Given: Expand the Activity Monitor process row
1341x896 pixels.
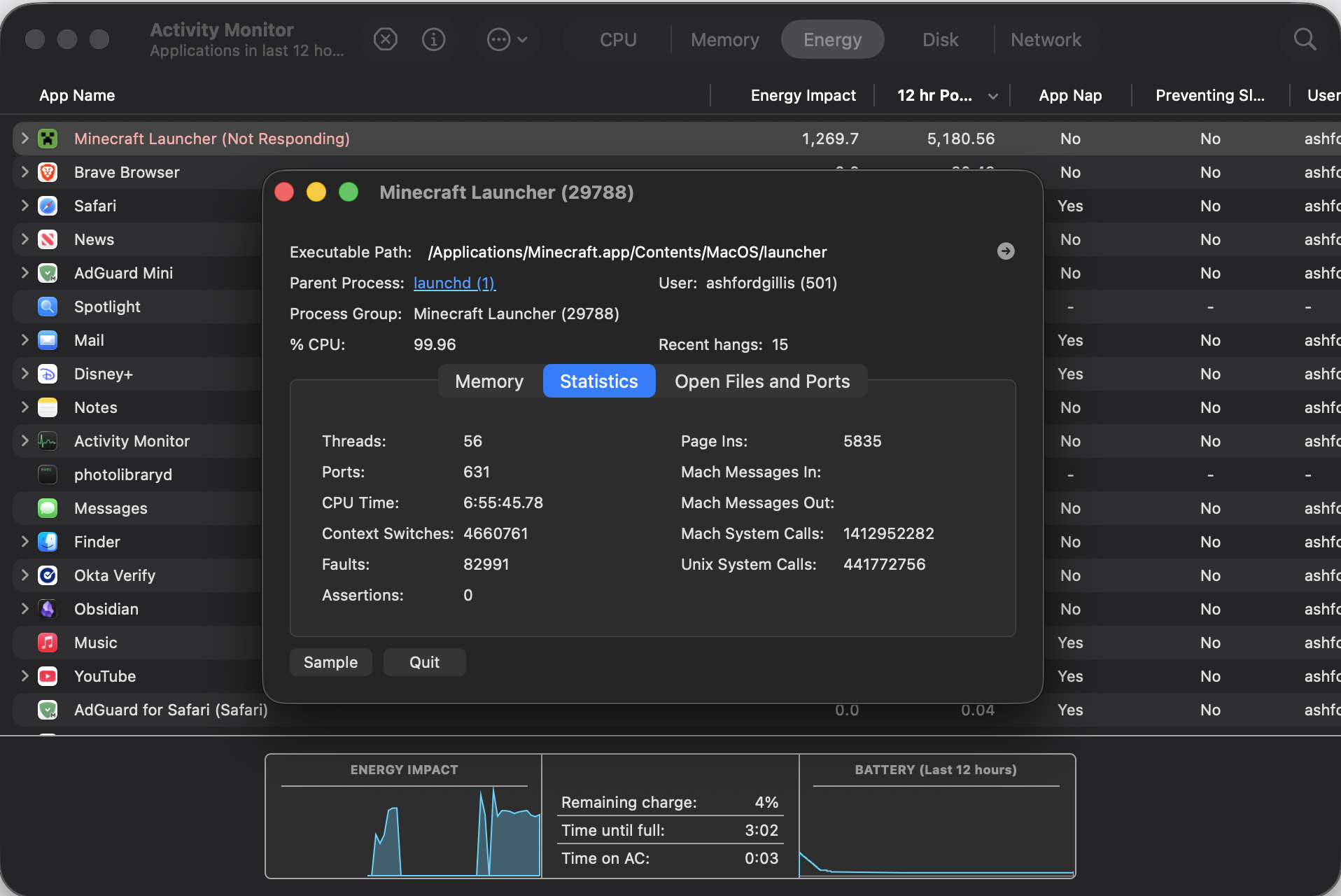Looking at the screenshot, I should (x=24, y=441).
